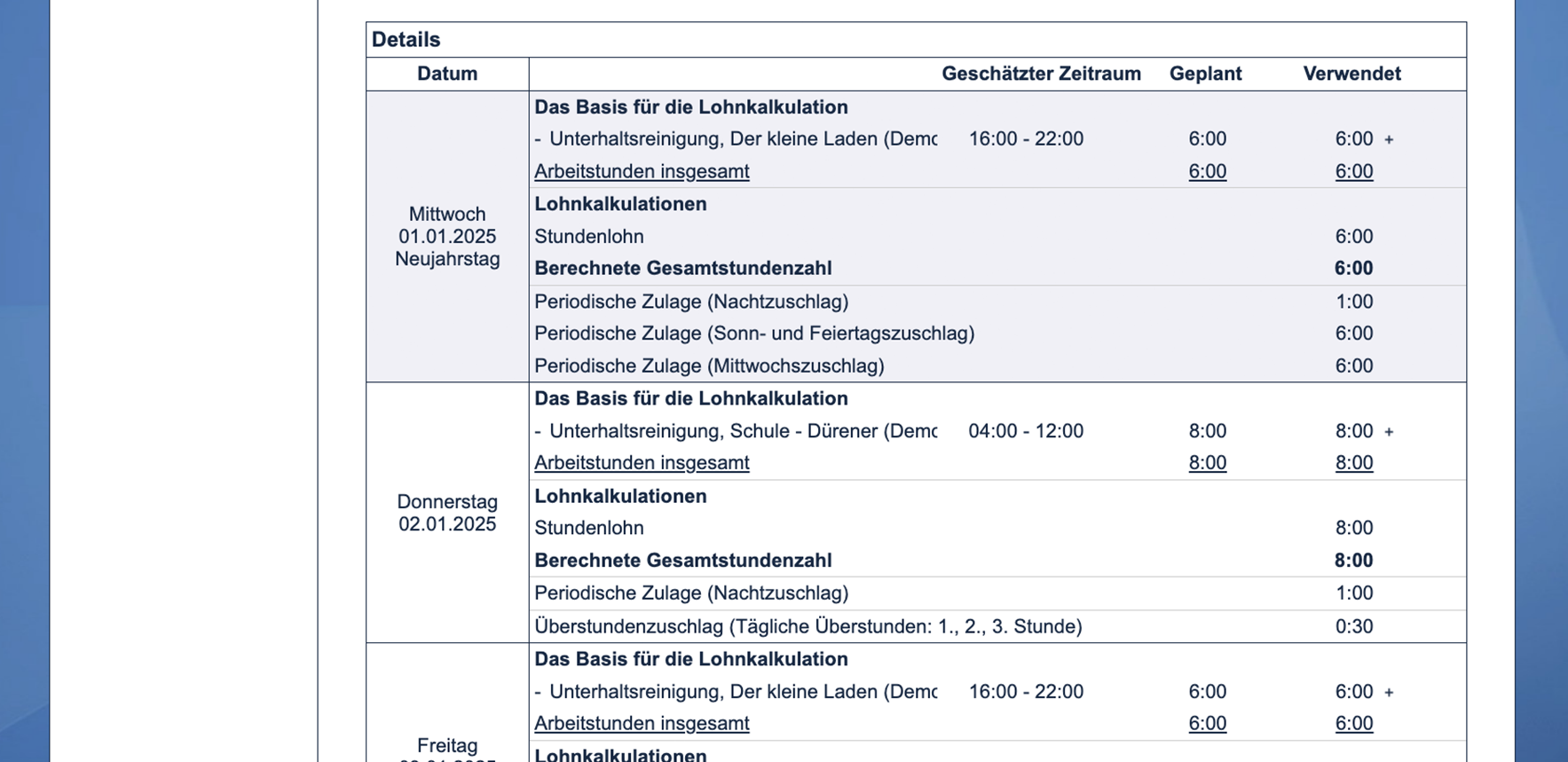Expand the Schule - Dürener entry plus sign
This screenshot has width=1568, height=762.
click(1389, 431)
